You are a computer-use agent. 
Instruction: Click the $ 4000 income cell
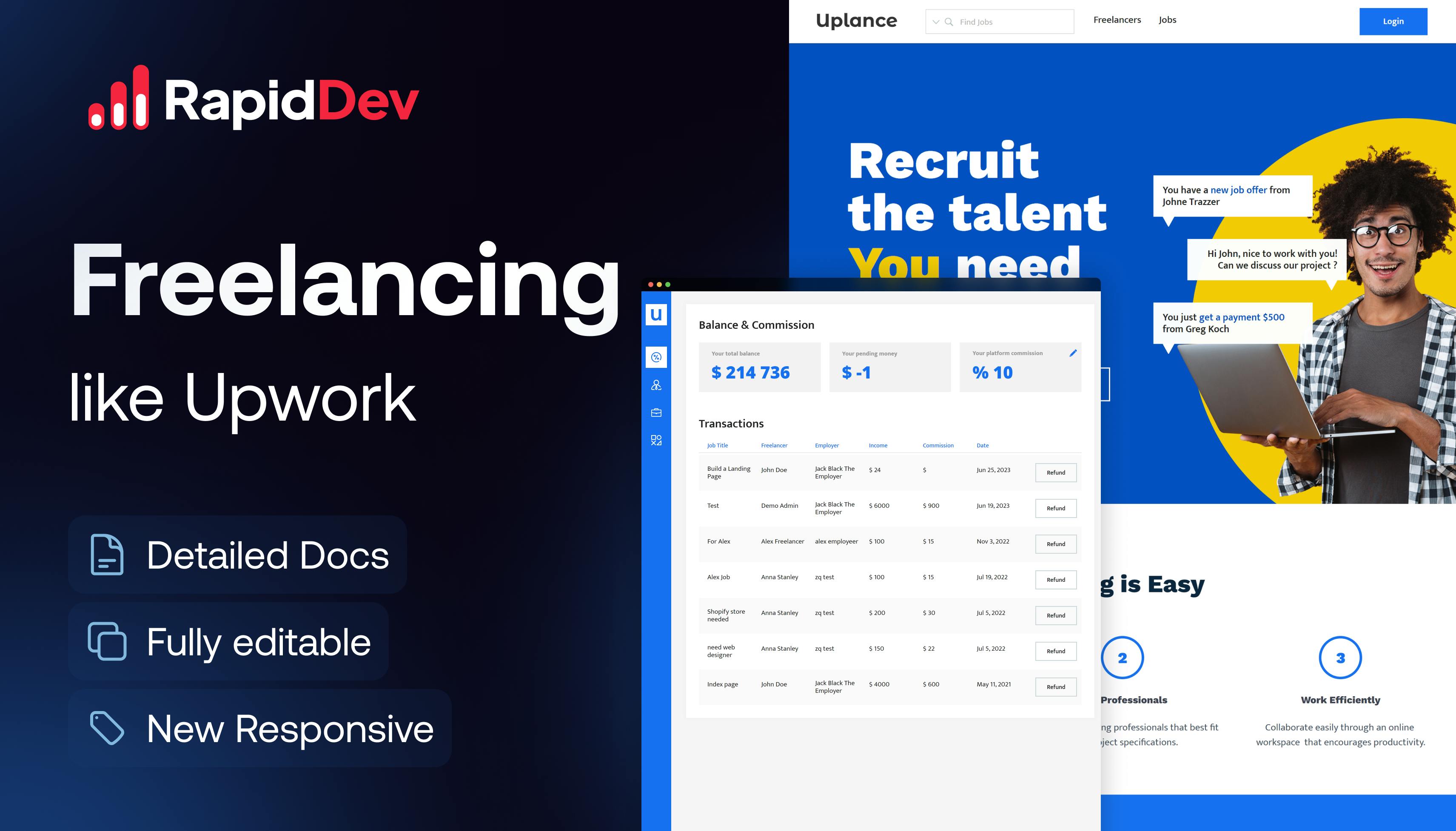(x=879, y=684)
